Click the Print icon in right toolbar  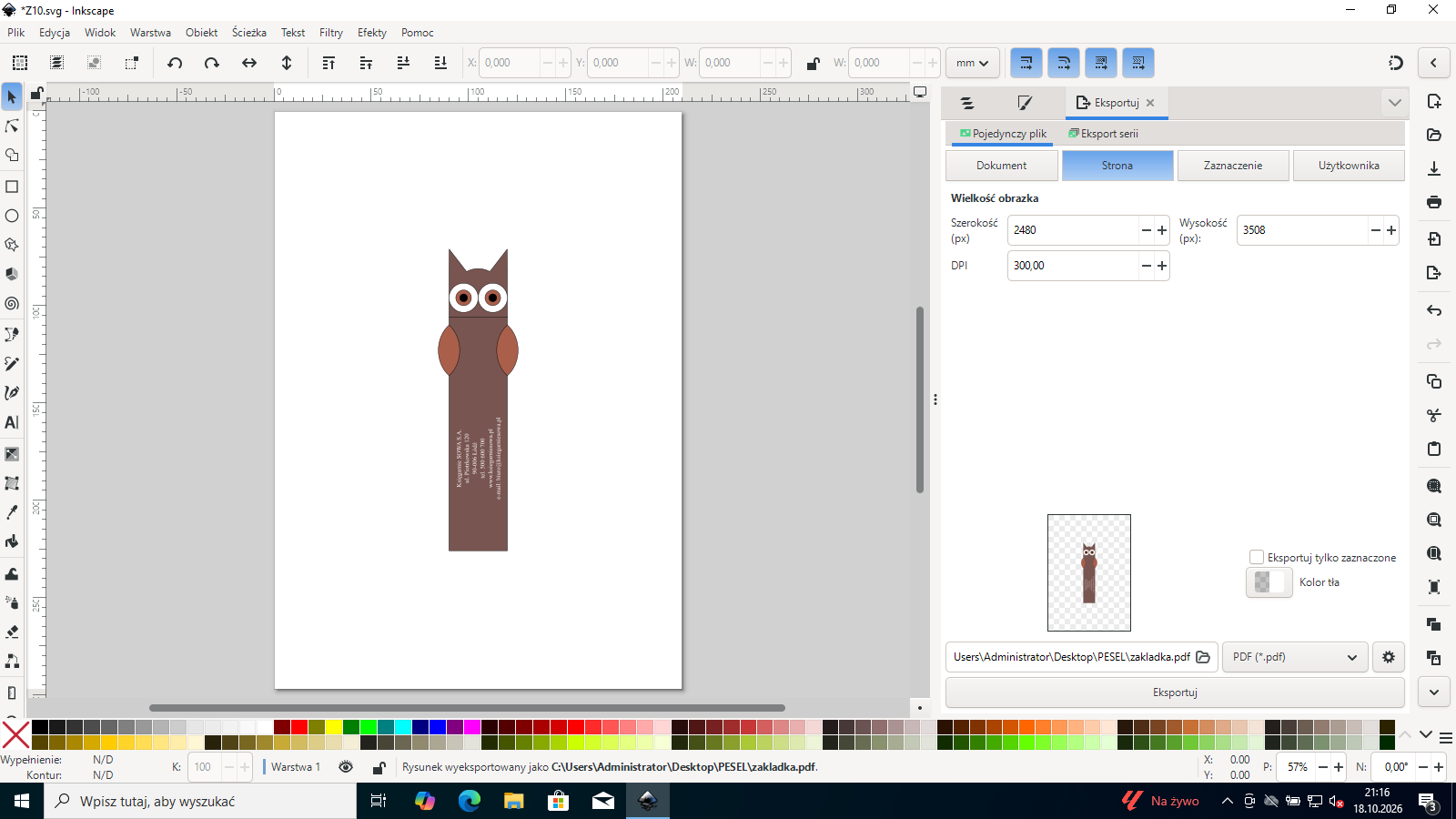(x=1434, y=202)
